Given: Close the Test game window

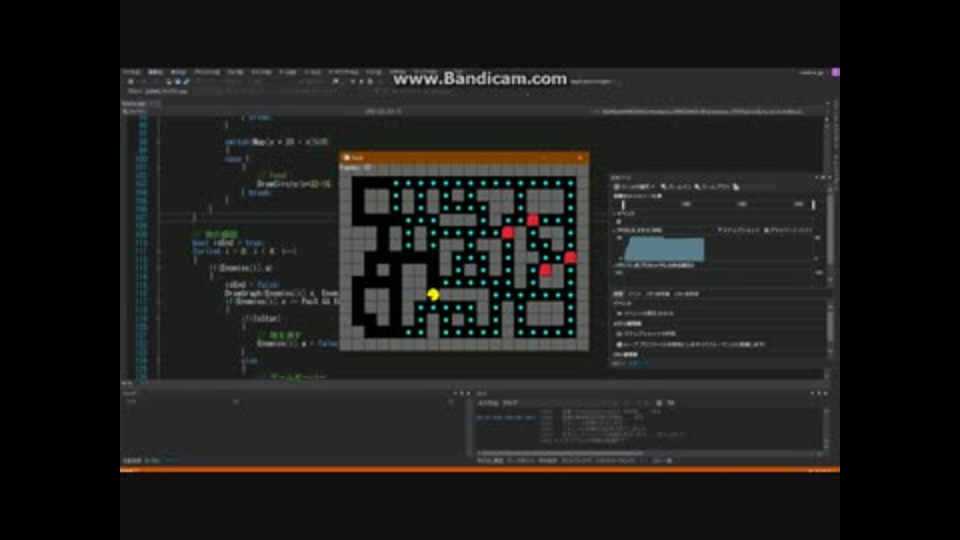Looking at the screenshot, I should point(580,157).
